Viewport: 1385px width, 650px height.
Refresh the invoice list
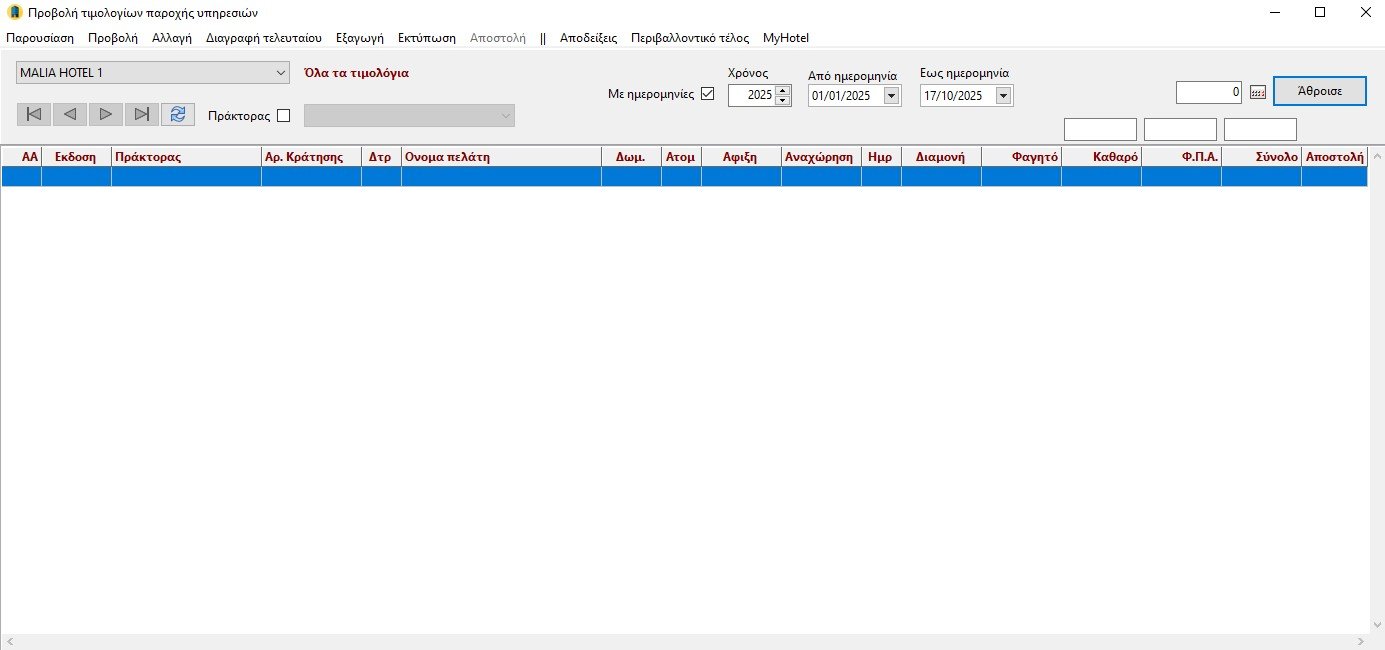click(178, 114)
